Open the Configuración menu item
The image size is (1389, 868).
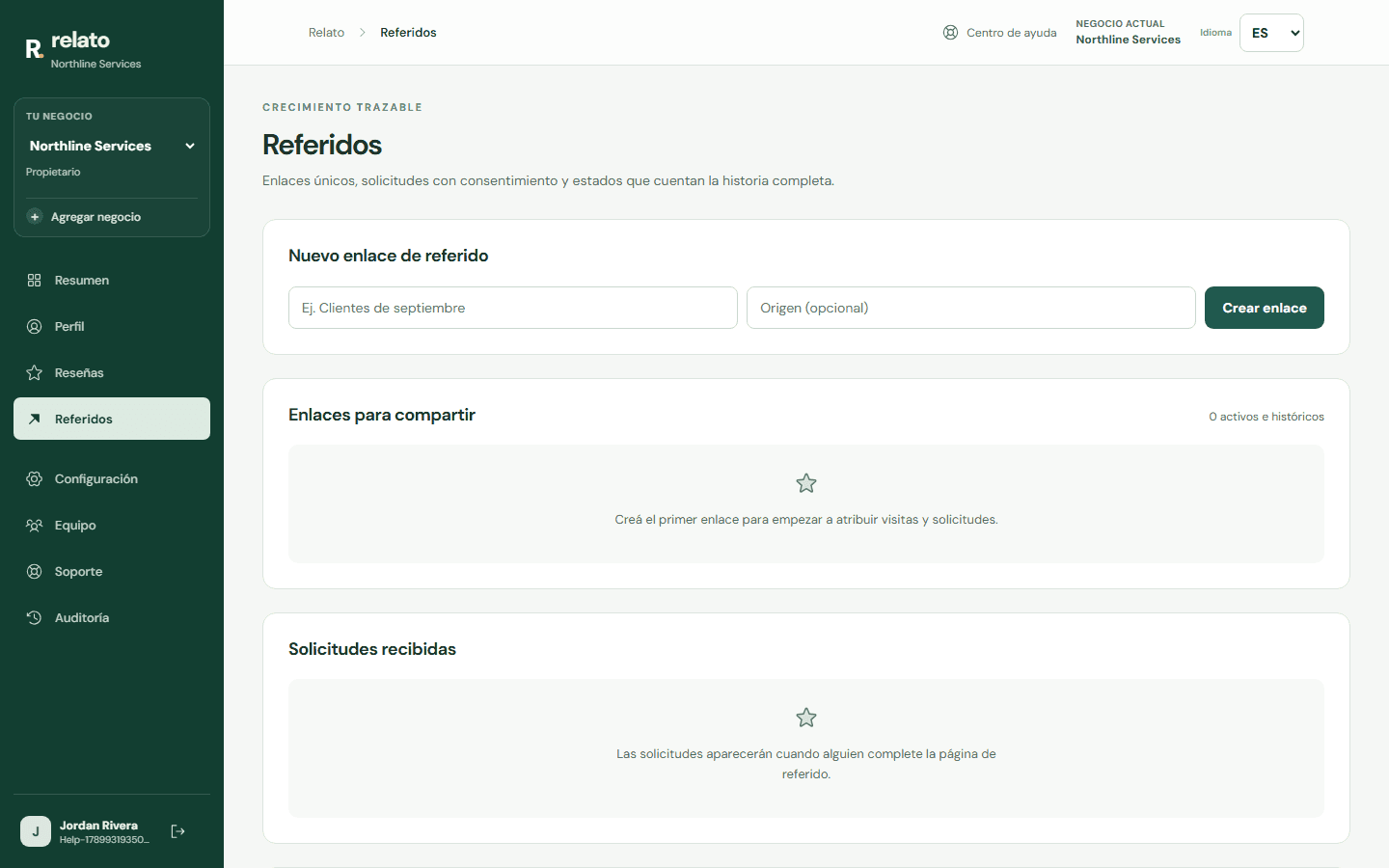coord(112,479)
